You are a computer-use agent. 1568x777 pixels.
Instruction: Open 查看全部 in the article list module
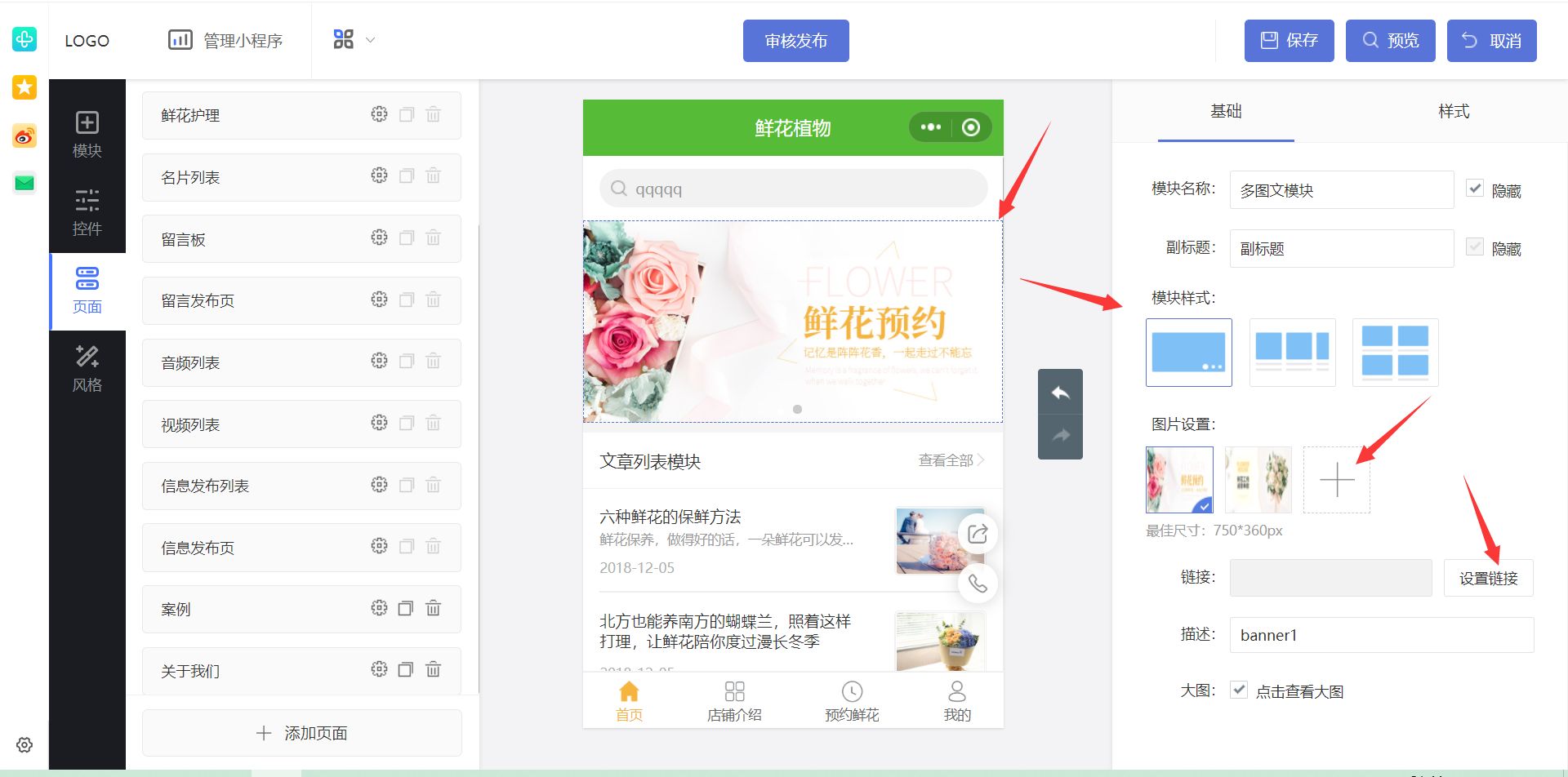point(945,460)
